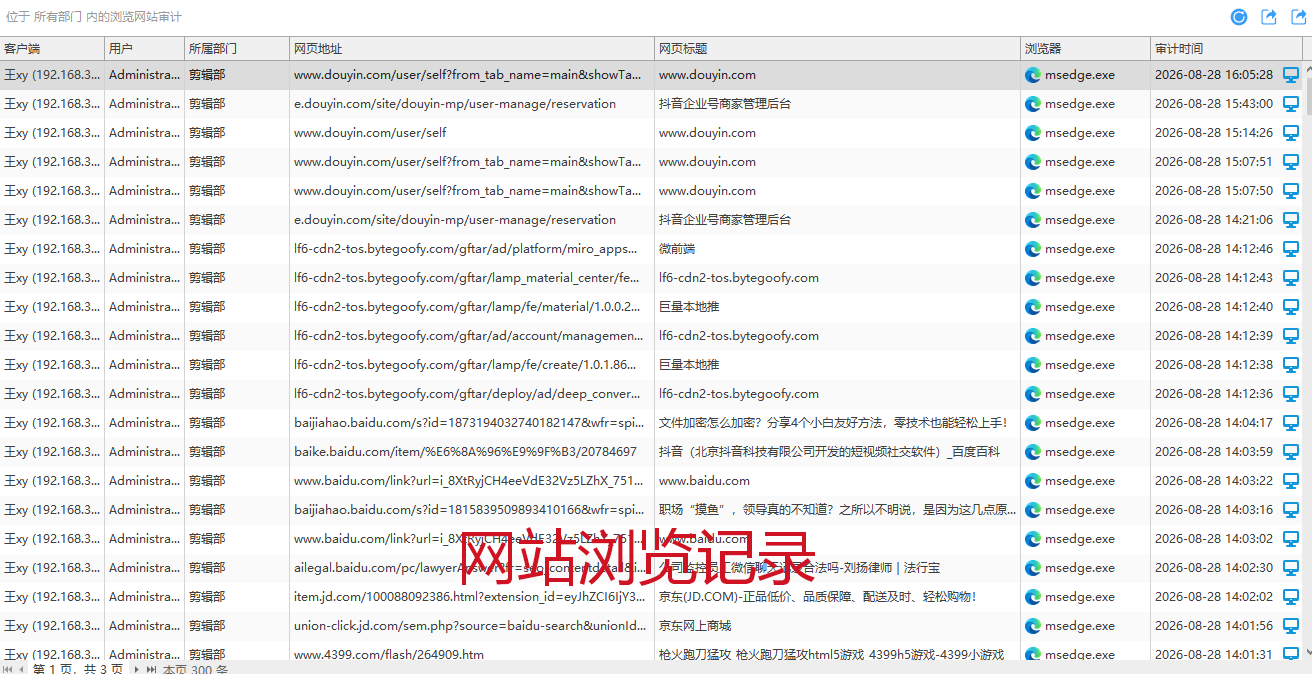Sort by the 用户 column header

(x=145, y=49)
